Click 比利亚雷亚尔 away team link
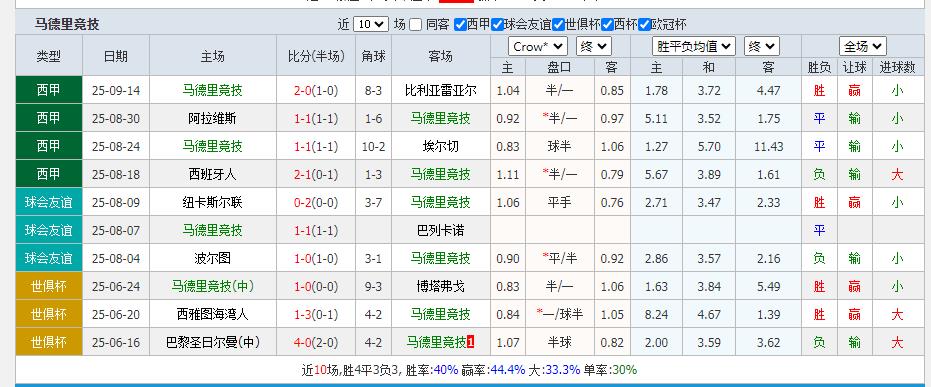This screenshot has height=387, width=931. [x=441, y=91]
